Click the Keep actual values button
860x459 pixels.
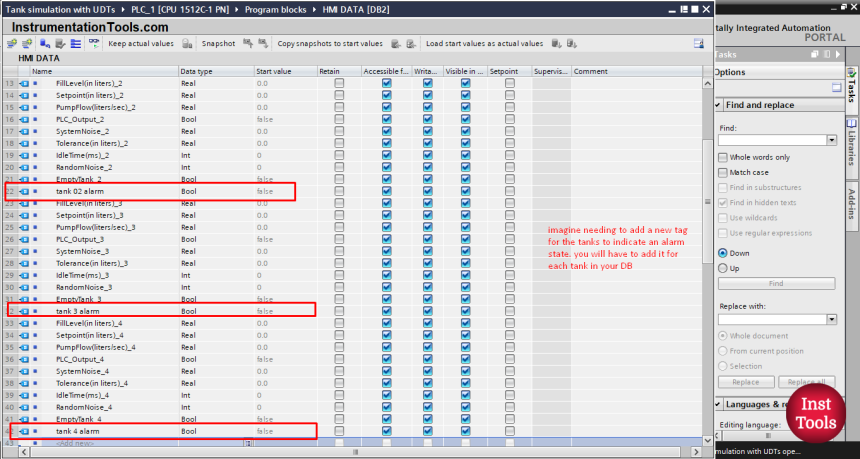[140, 44]
